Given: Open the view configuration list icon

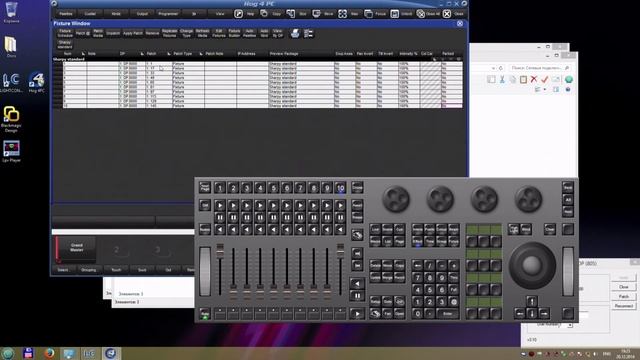Looking at the screenshot, I should 309,33.
